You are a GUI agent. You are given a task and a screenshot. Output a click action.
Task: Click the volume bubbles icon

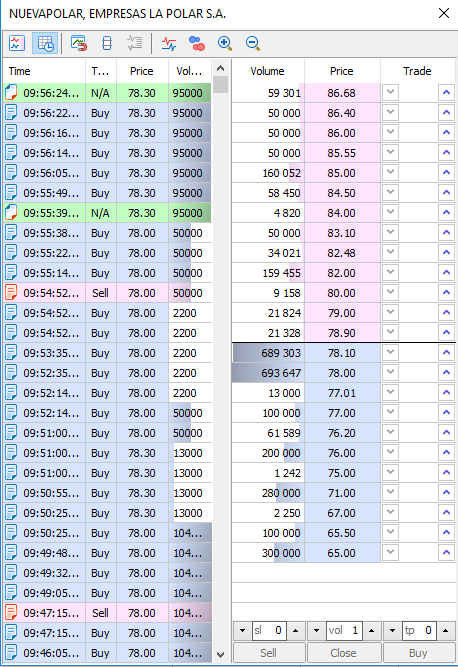tap(196, 43)
